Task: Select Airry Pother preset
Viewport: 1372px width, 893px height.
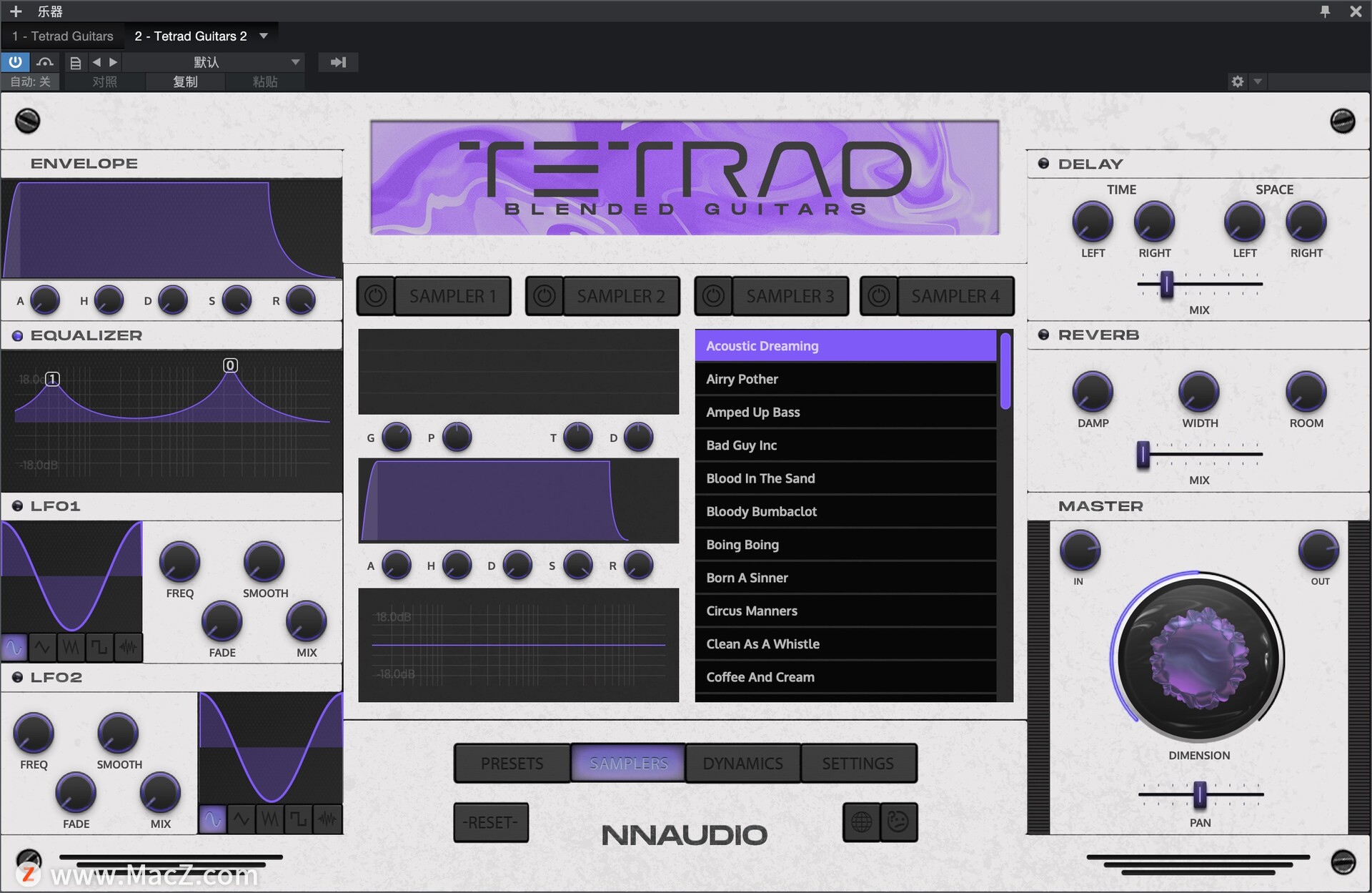Action: (x=845, y=379)
